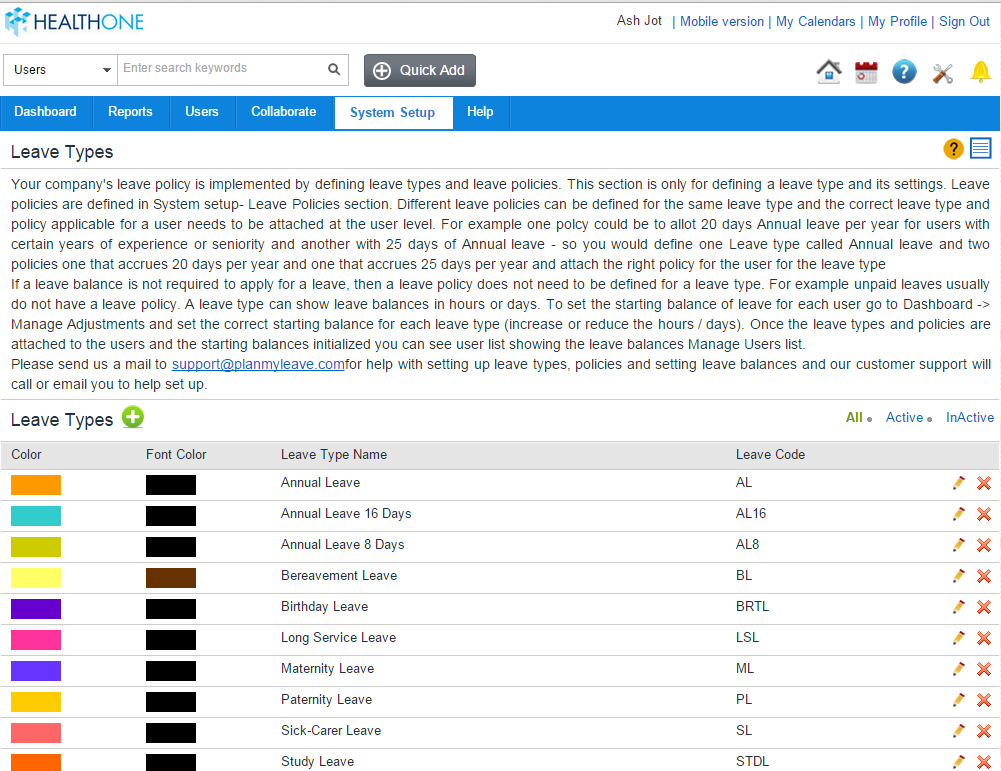Click the magnifier search icon
The image size is (1001, 771).
pos(334,70)
